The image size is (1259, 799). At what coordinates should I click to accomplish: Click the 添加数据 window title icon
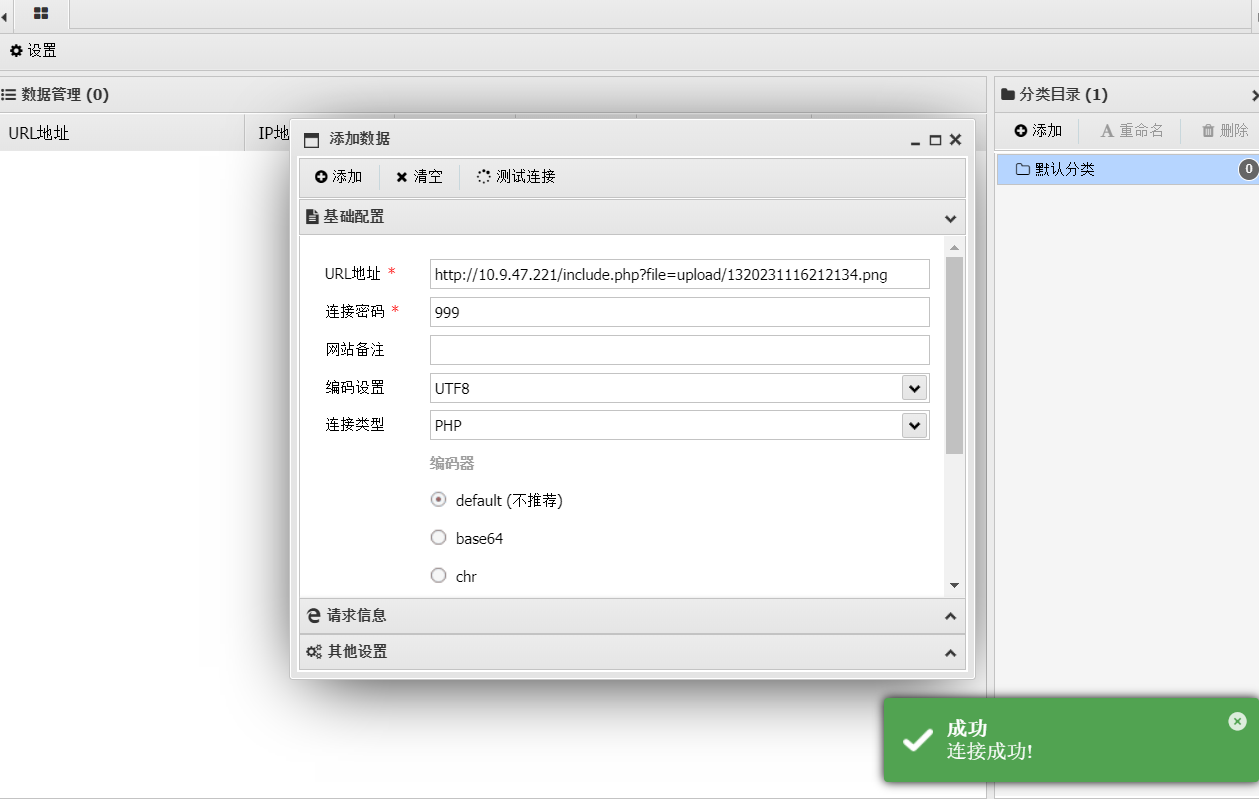311,140
